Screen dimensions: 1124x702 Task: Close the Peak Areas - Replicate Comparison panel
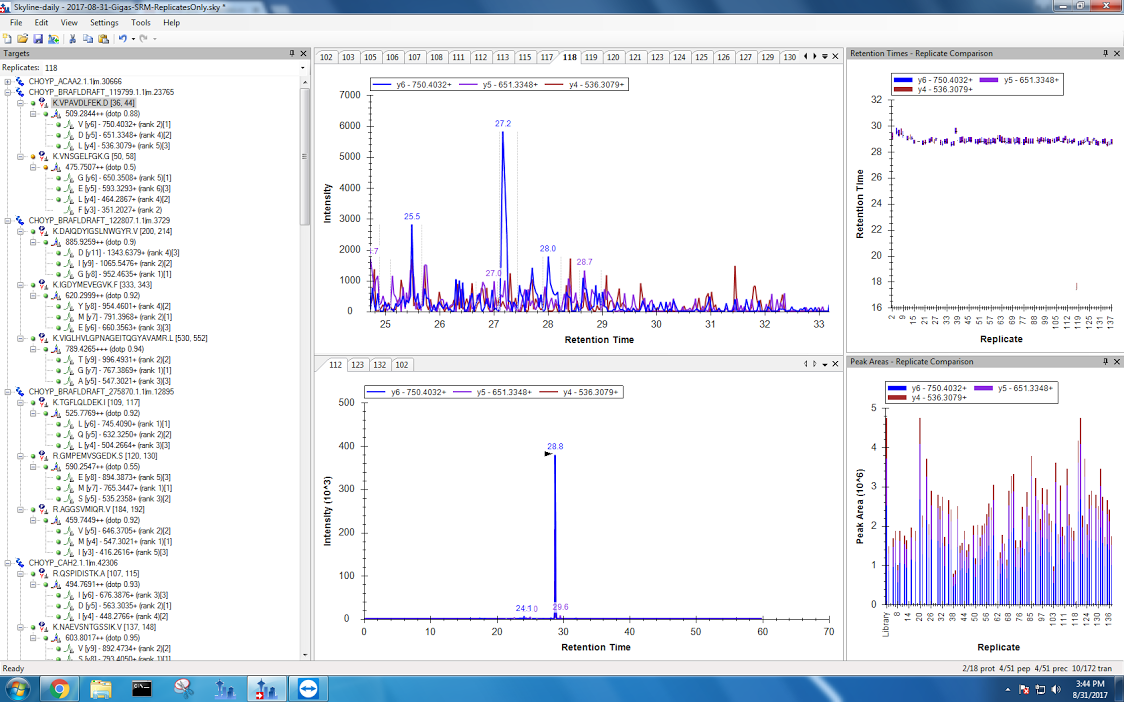point(1117,361)
